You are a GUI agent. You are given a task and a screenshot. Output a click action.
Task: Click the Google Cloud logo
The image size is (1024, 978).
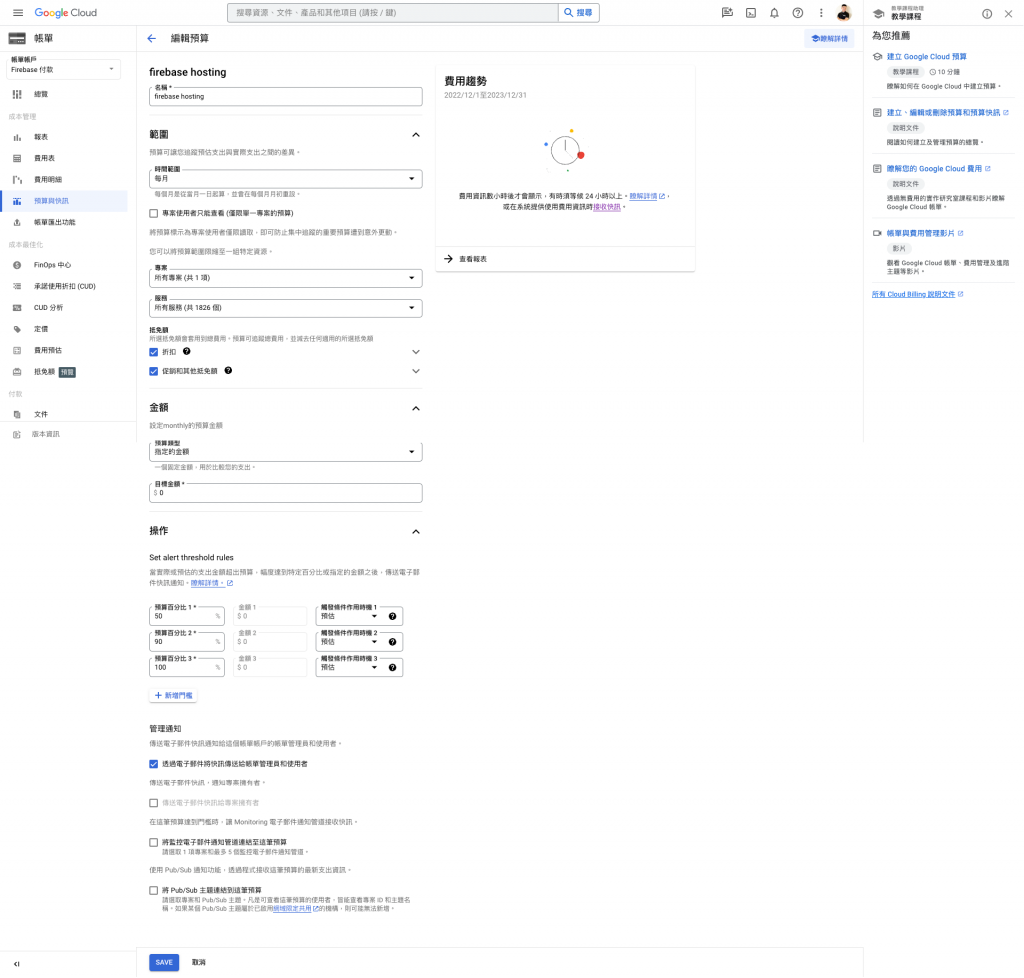coord(65,12)
